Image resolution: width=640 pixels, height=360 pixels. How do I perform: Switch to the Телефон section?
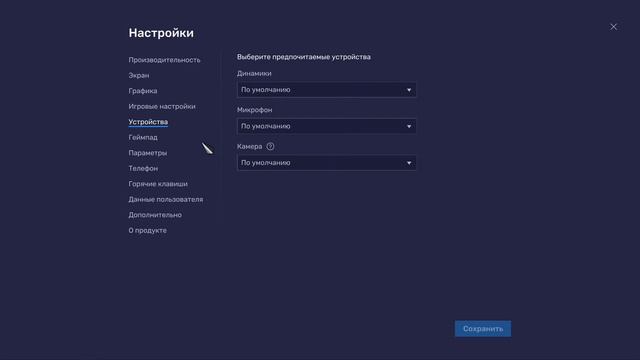pyautogui.click(x=143, y=169)
